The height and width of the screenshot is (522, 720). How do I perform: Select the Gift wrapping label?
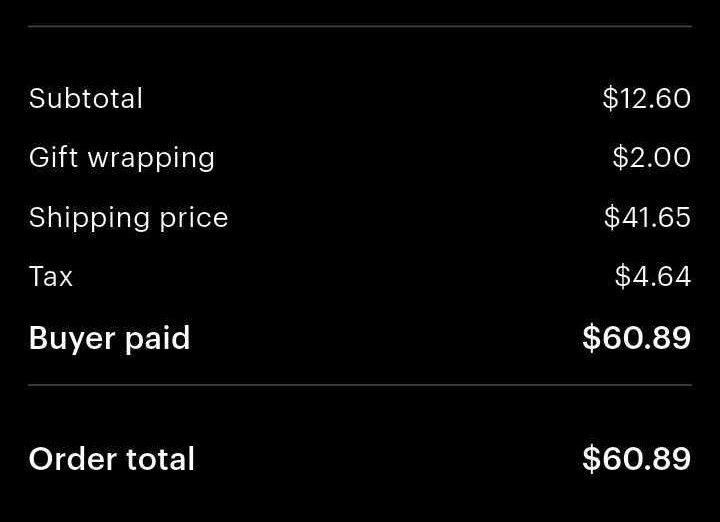(122, 158)
